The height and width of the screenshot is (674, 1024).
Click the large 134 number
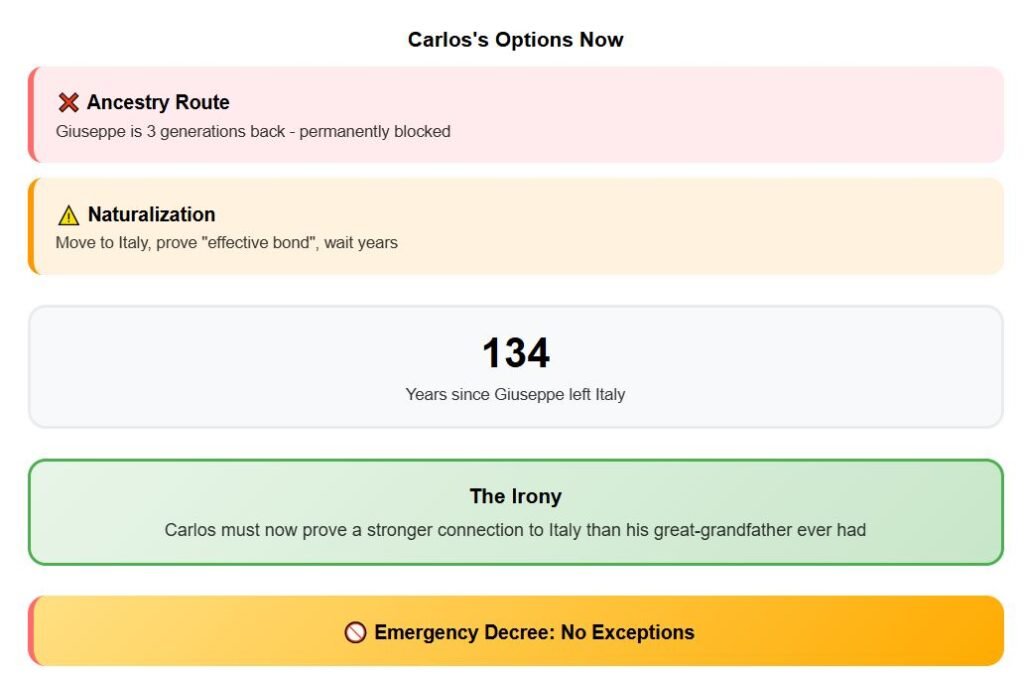tap(516, 353)
